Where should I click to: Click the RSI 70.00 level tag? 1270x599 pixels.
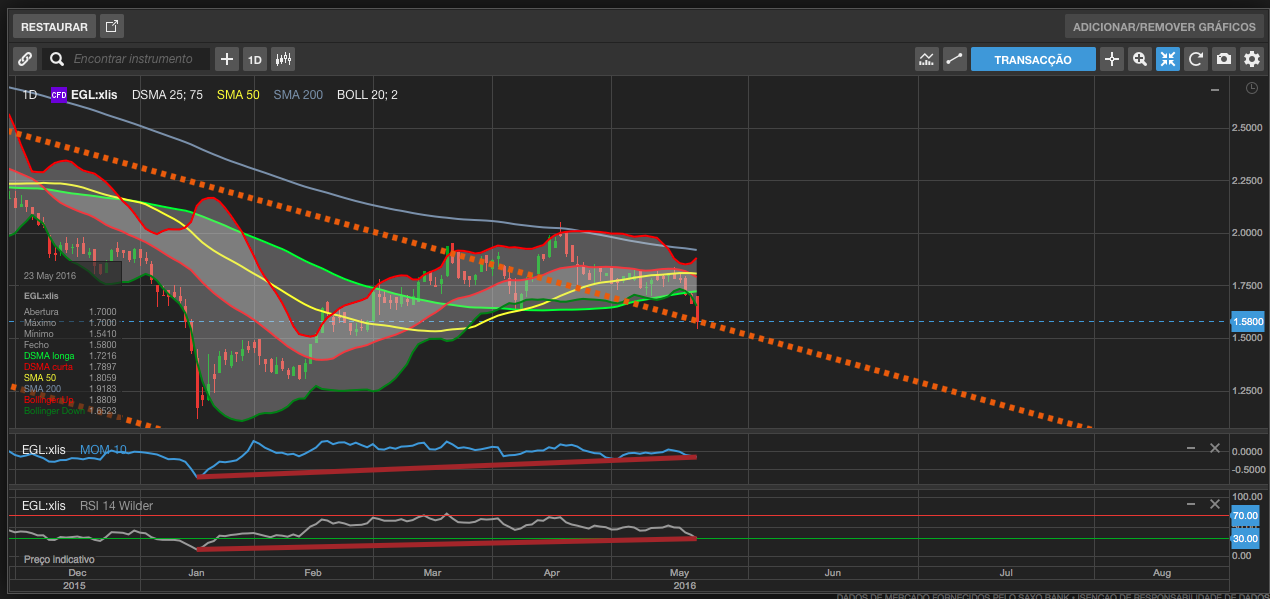click(1247, 516)
